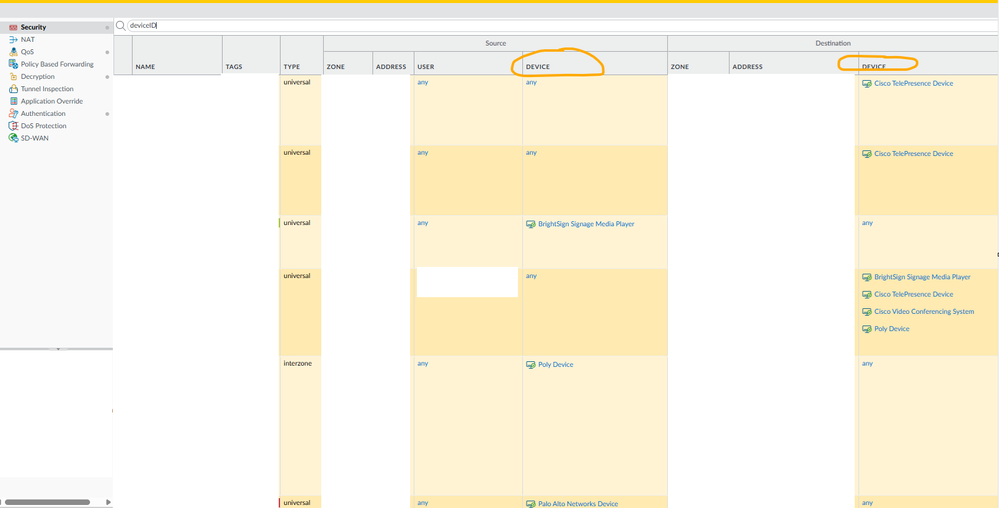Viewport: 999px width, 508px height.
Task: Click the Destination group header
Action: (833, 43)
